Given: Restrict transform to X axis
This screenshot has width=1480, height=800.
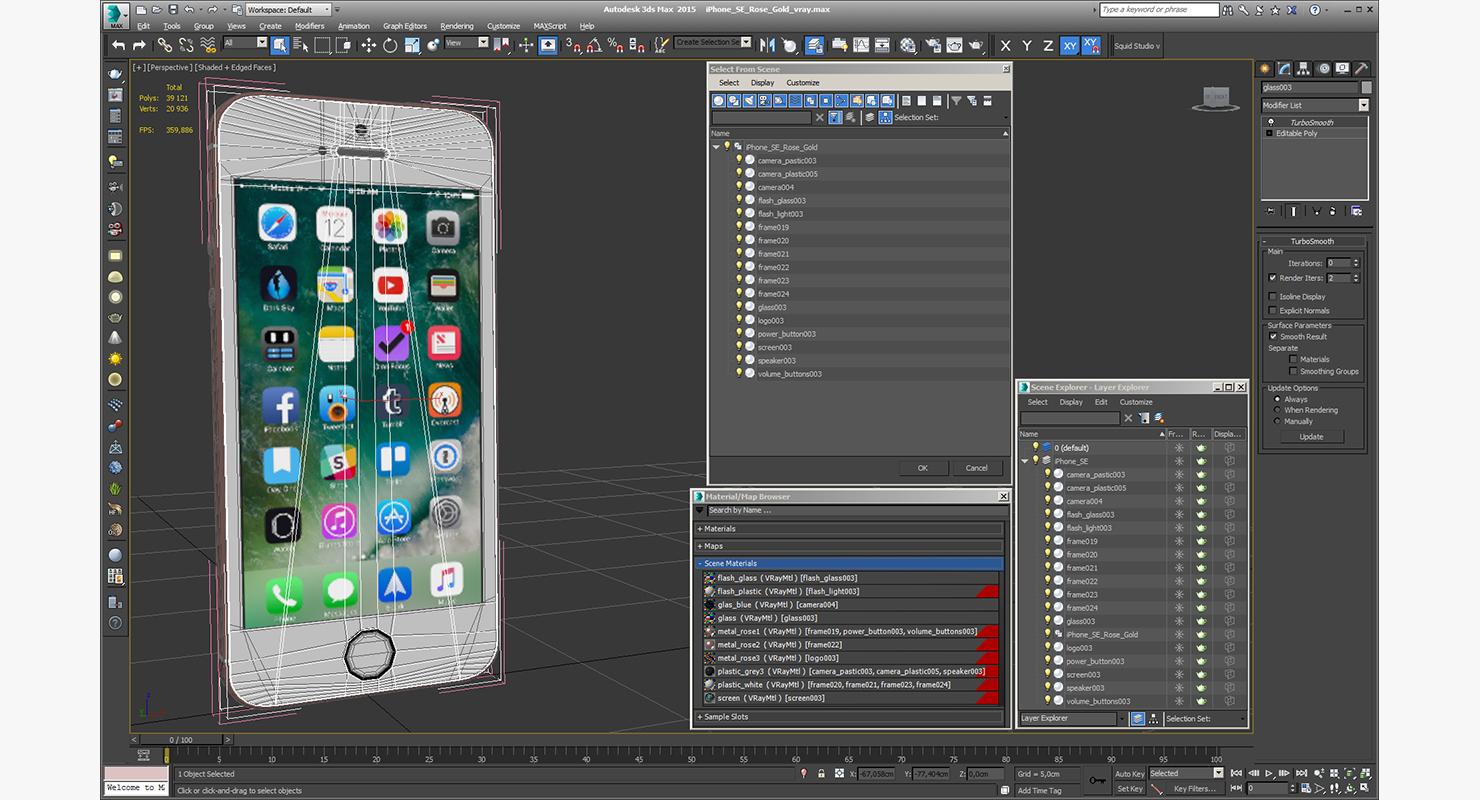Looking at the screenshot, I should click(x=1005, y=45).
